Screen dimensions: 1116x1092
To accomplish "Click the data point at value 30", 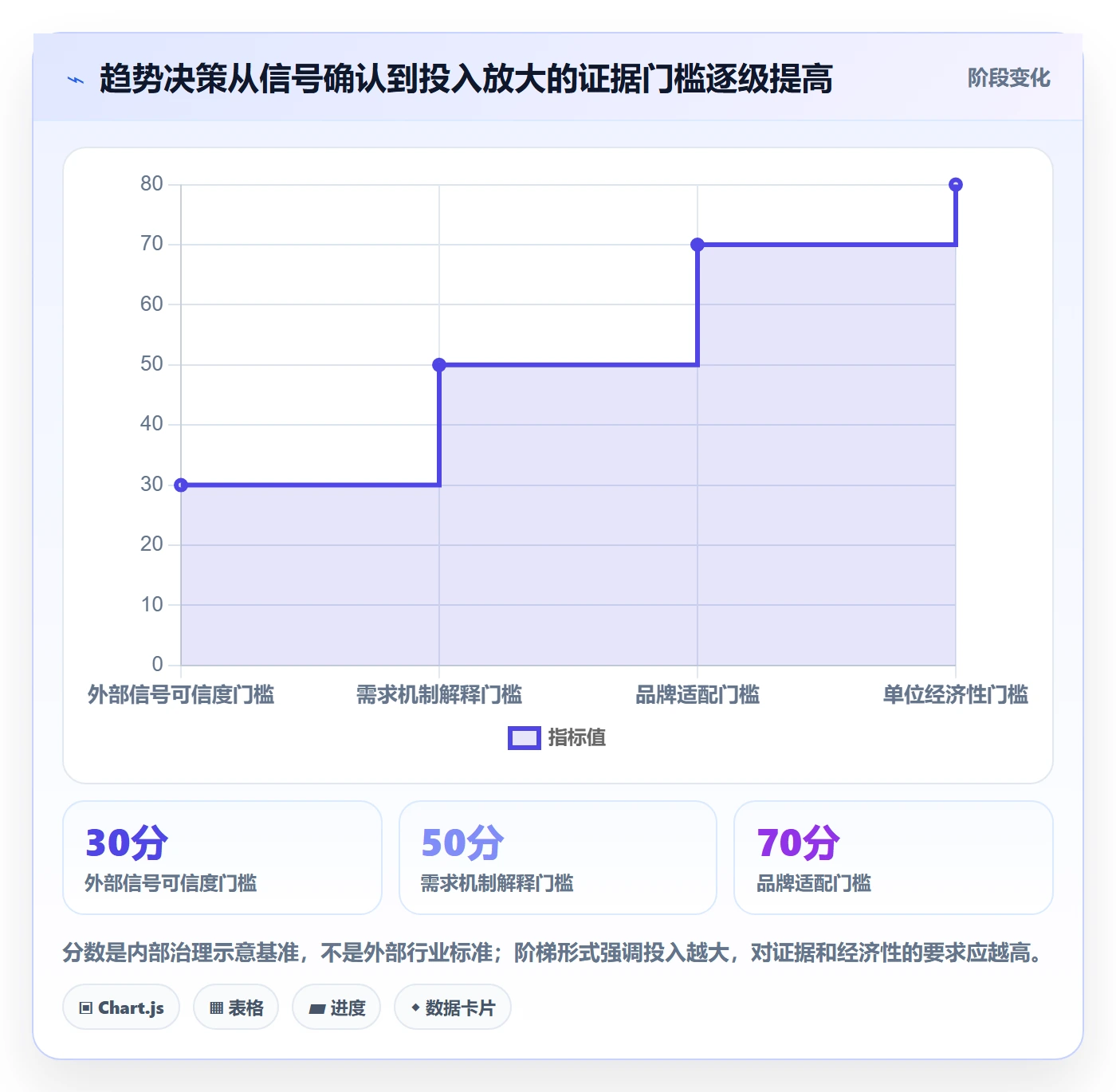I will (x=181, y=485).
